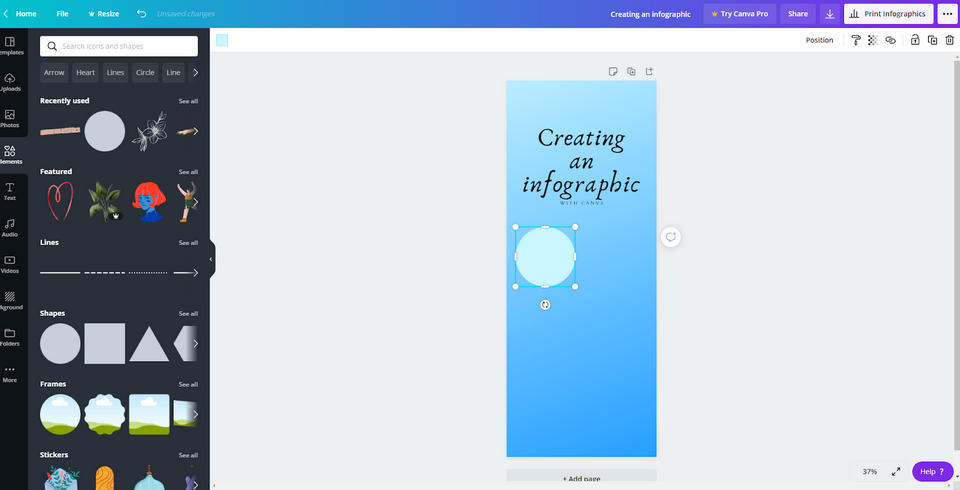Open the Folders sidebar tab
This screenshot has height=490, width=960.
pyautogui.click(x=10, y=337)
